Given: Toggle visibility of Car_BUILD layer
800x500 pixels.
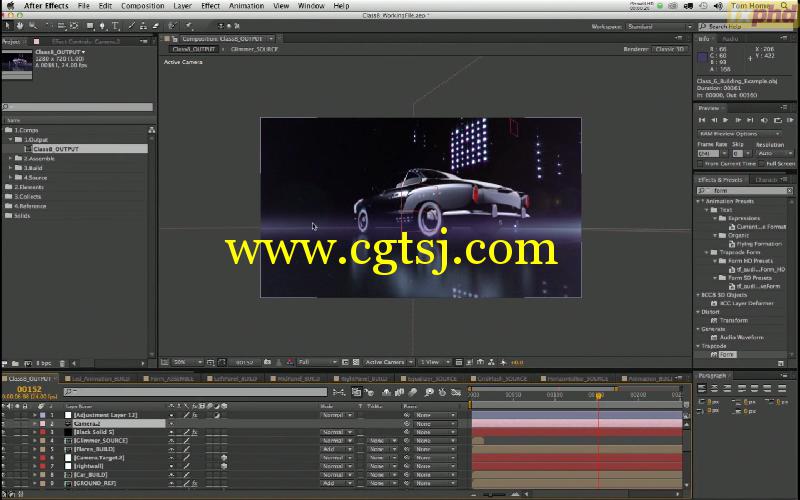Looking at the screenshot, I should click(4, 475).
